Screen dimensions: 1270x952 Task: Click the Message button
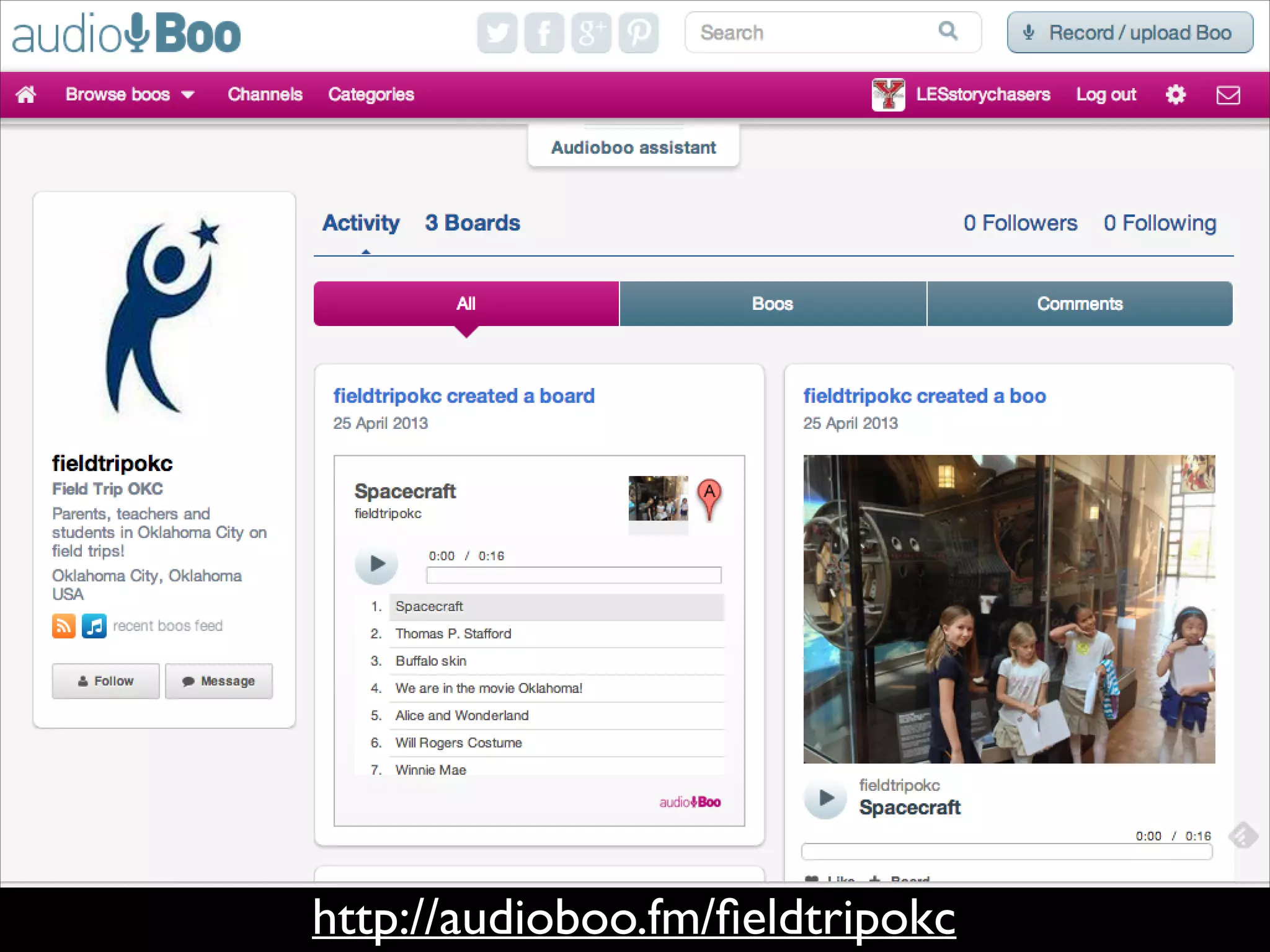219,681
